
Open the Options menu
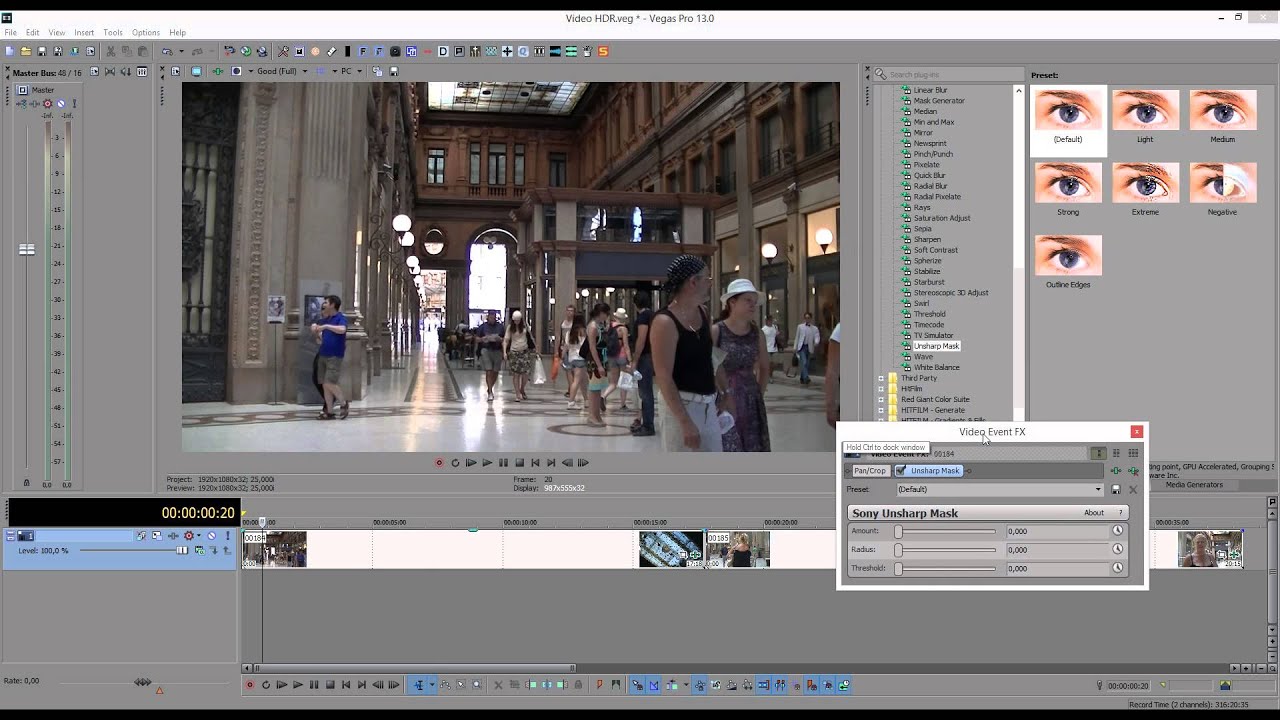(x=146, y=33)
